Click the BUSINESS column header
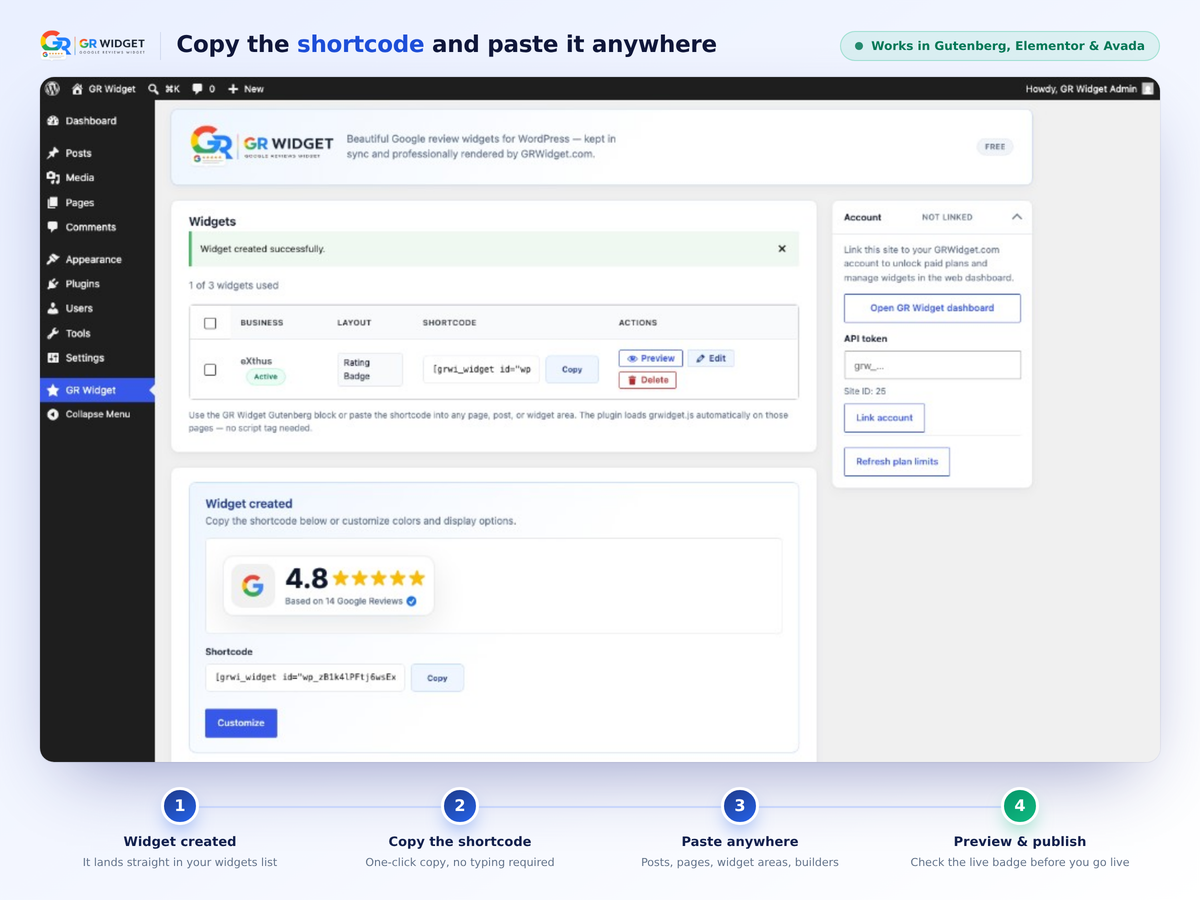The width and height of the screenshot is (1200, 900). pos(262,323)
